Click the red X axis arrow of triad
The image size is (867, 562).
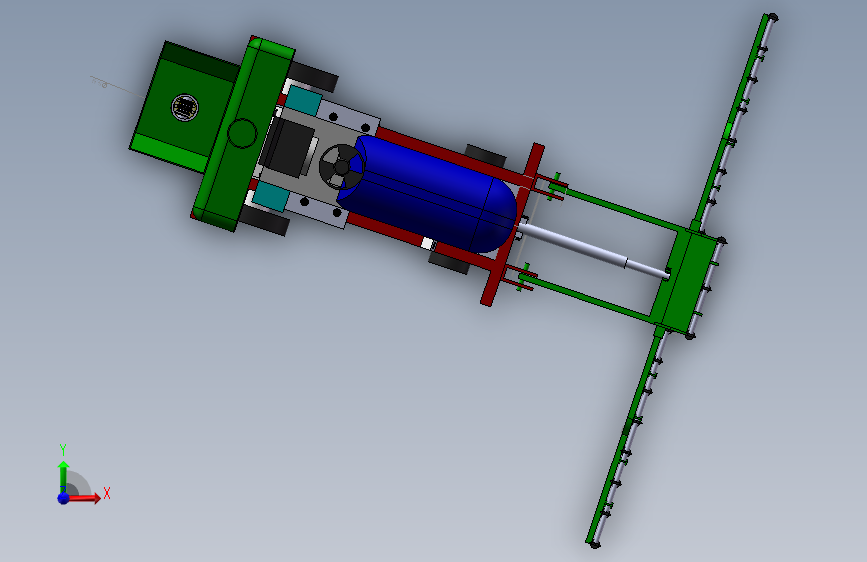point(85,498)
